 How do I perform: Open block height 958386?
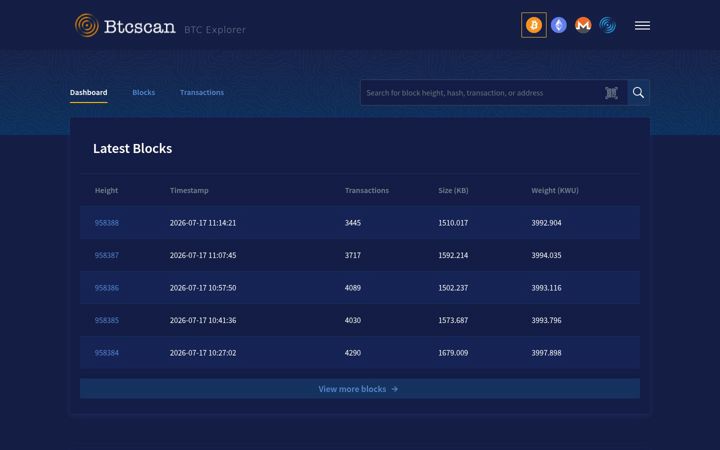pyautogui.click(x=107, y=288)
